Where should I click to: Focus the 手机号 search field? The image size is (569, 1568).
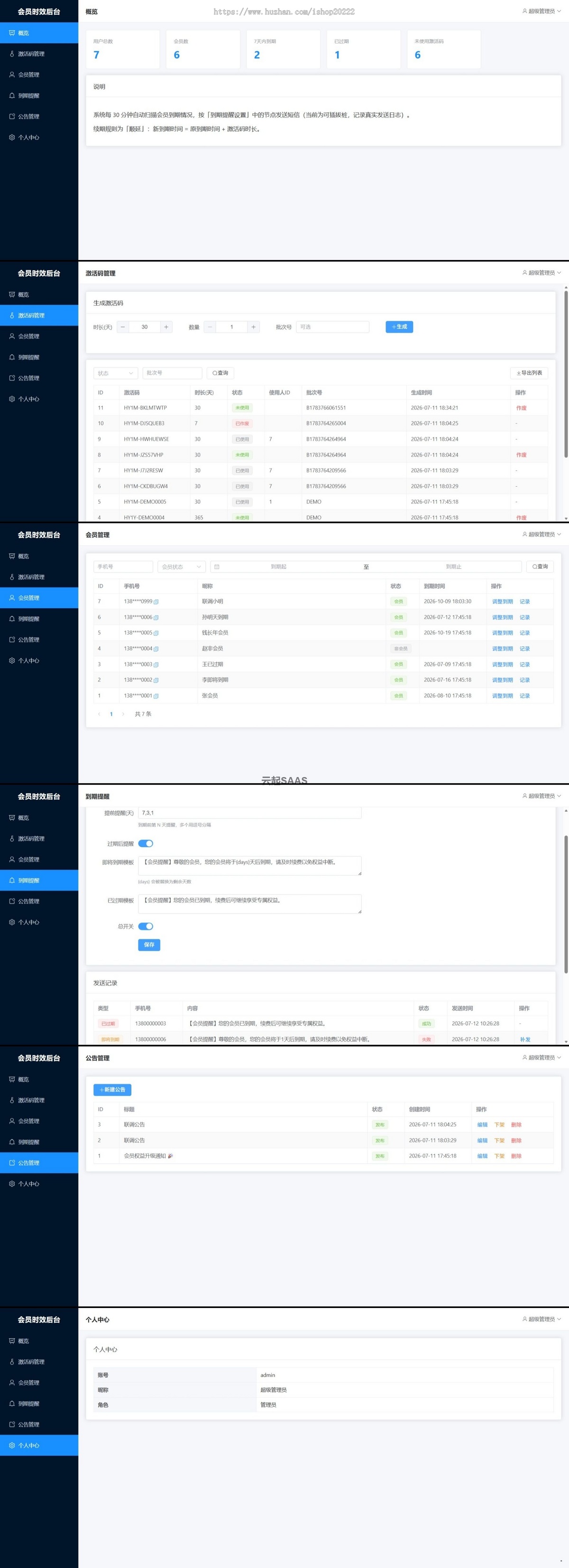[x=123, y=566]
